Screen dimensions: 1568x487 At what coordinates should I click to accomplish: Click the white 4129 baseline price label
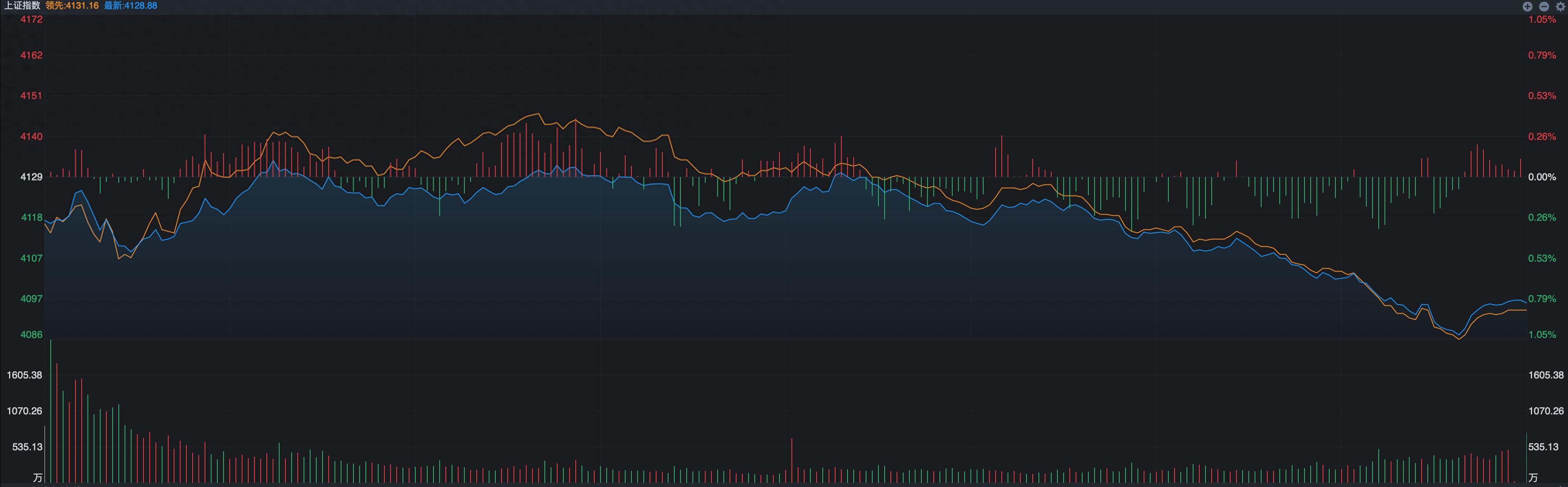point(31,177)
